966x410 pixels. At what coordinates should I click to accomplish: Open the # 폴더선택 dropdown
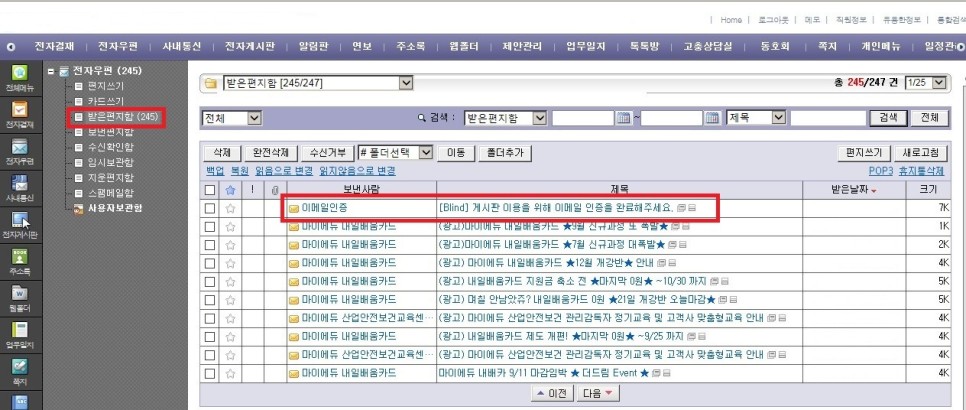tap(396, 153)
